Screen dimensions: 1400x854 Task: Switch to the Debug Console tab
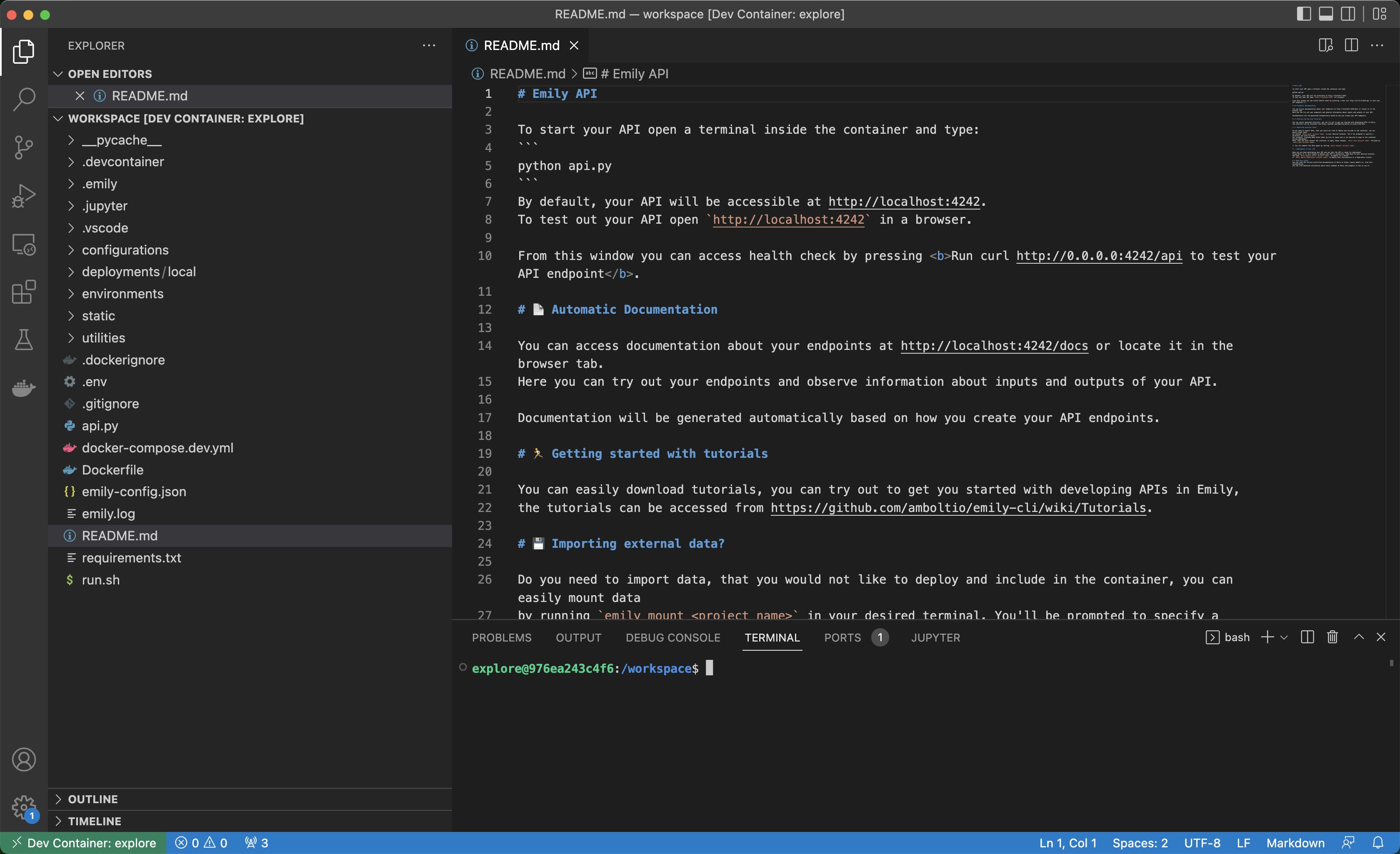click(673, 637)
